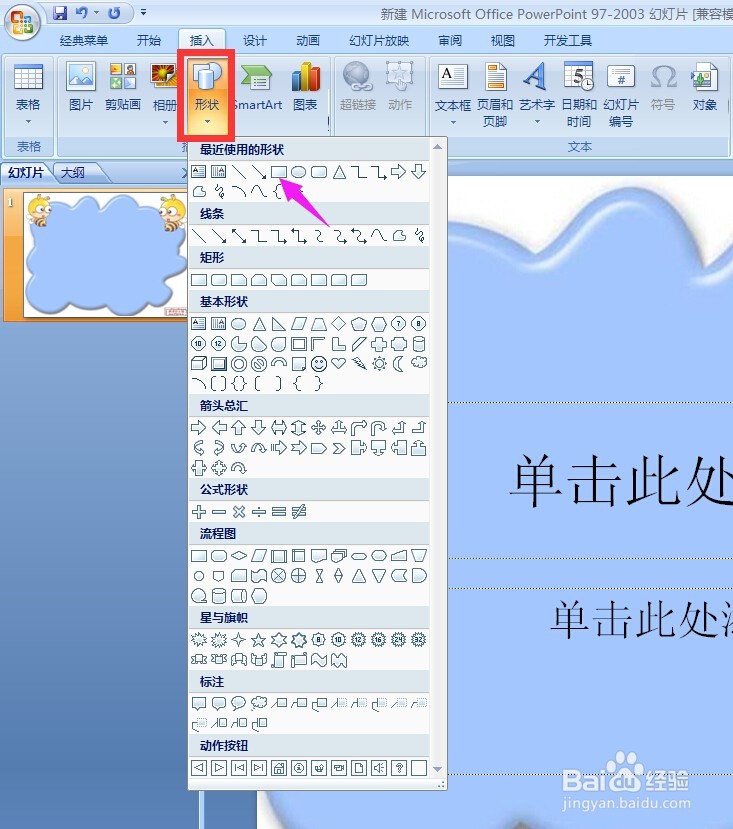
Task: Save the presentation from quick access toolbar
Action: click(x=61, y=13)
